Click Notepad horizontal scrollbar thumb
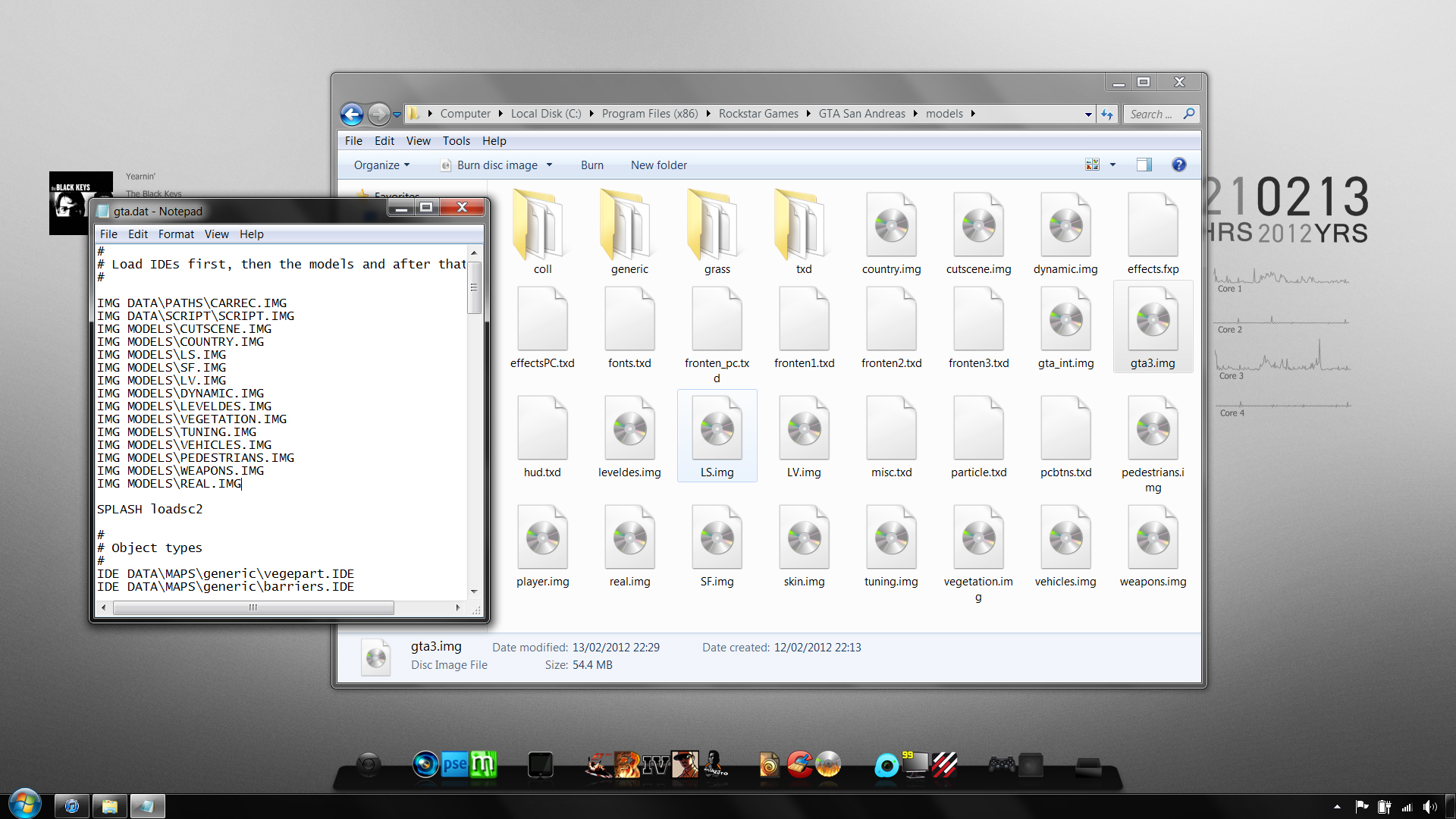Viewport: 1456px width, 819px height. (x=253, y=607)
